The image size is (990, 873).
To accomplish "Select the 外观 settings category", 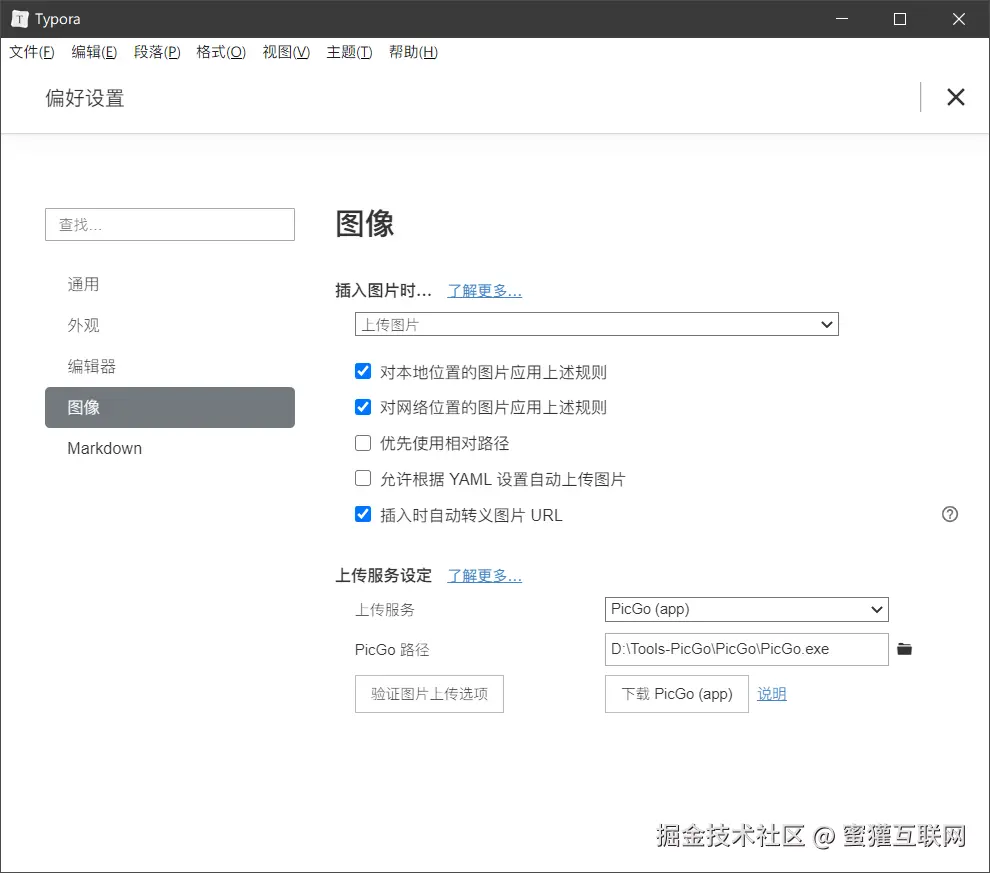I will click(170, 325).
